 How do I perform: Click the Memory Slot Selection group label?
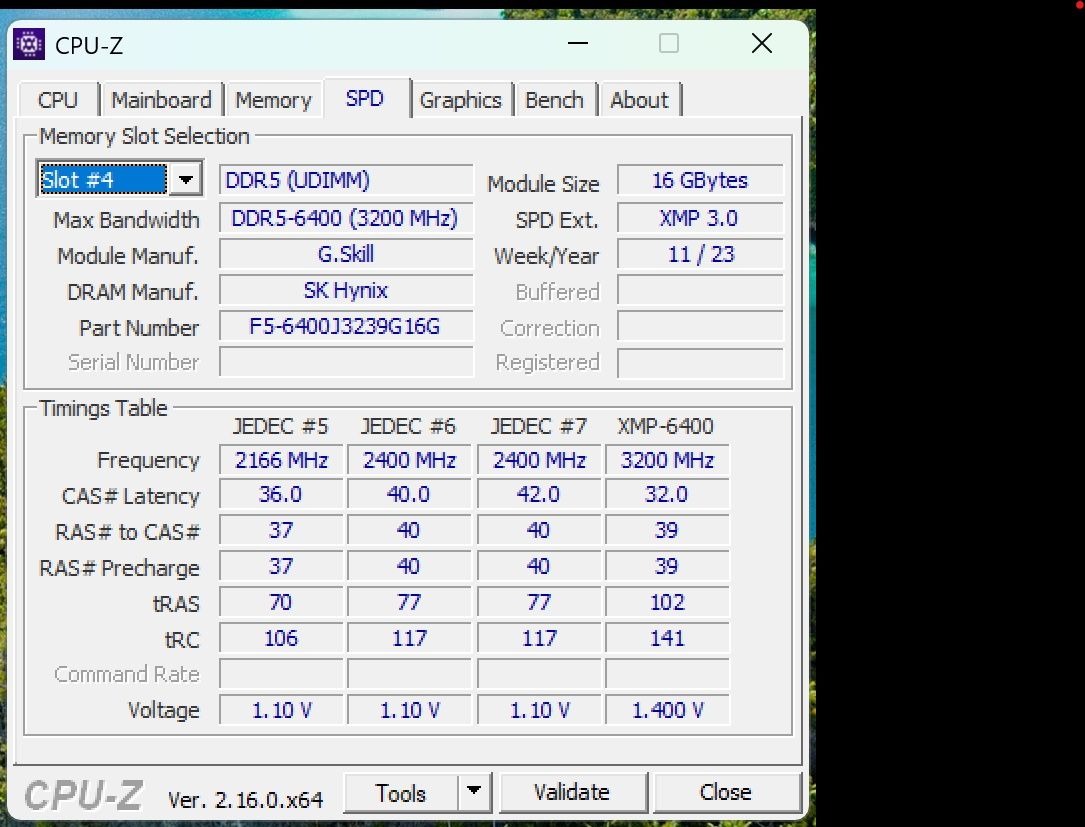pyautogui.click(x=144, y=136)
